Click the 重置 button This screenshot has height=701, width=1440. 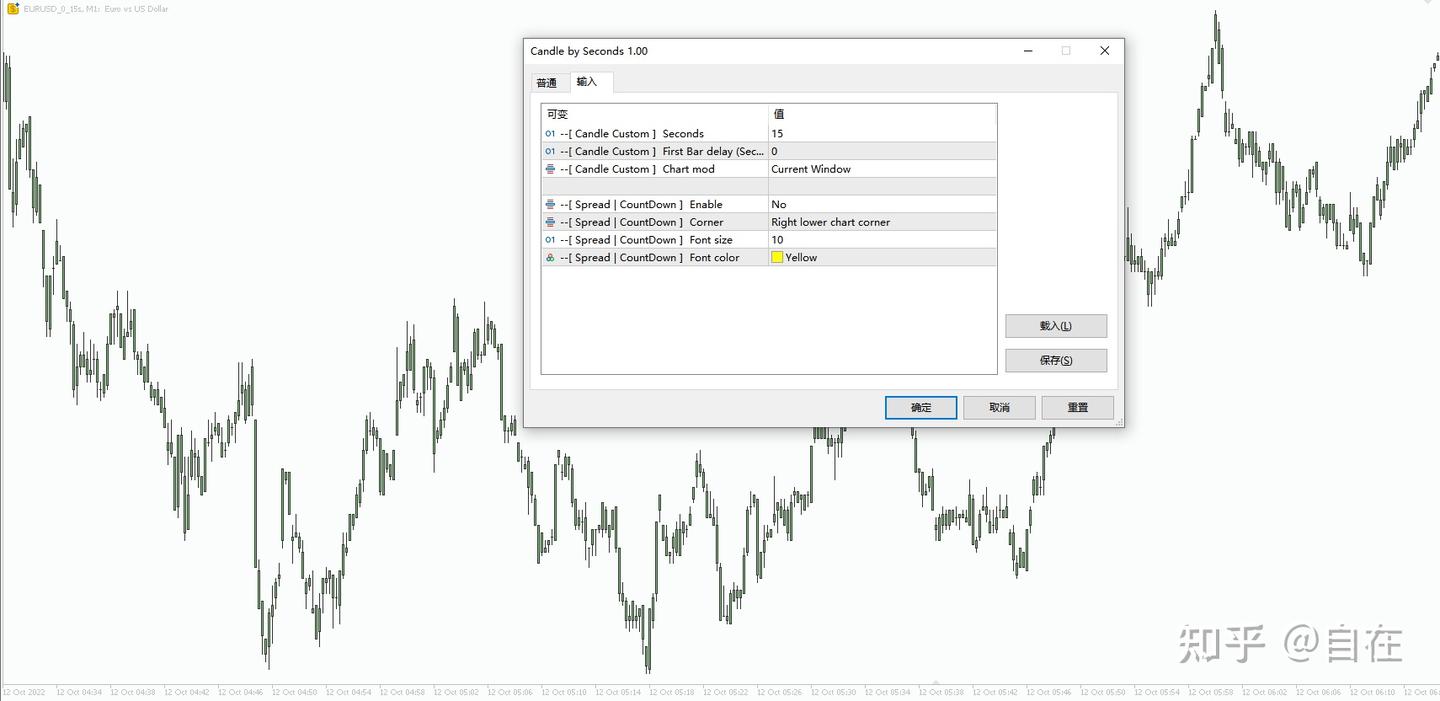click(x=1077, y=407)
